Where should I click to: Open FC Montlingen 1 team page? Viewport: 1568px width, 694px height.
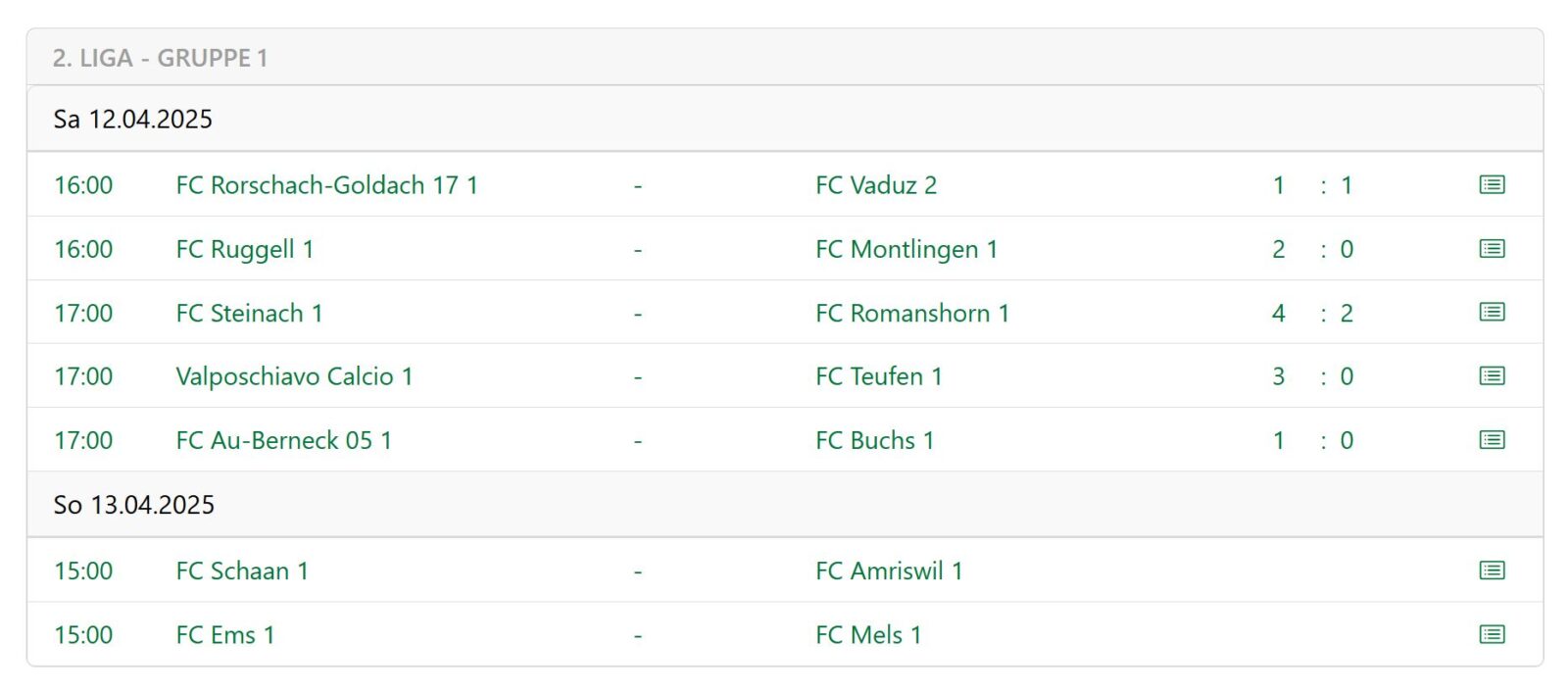point(906,249)
